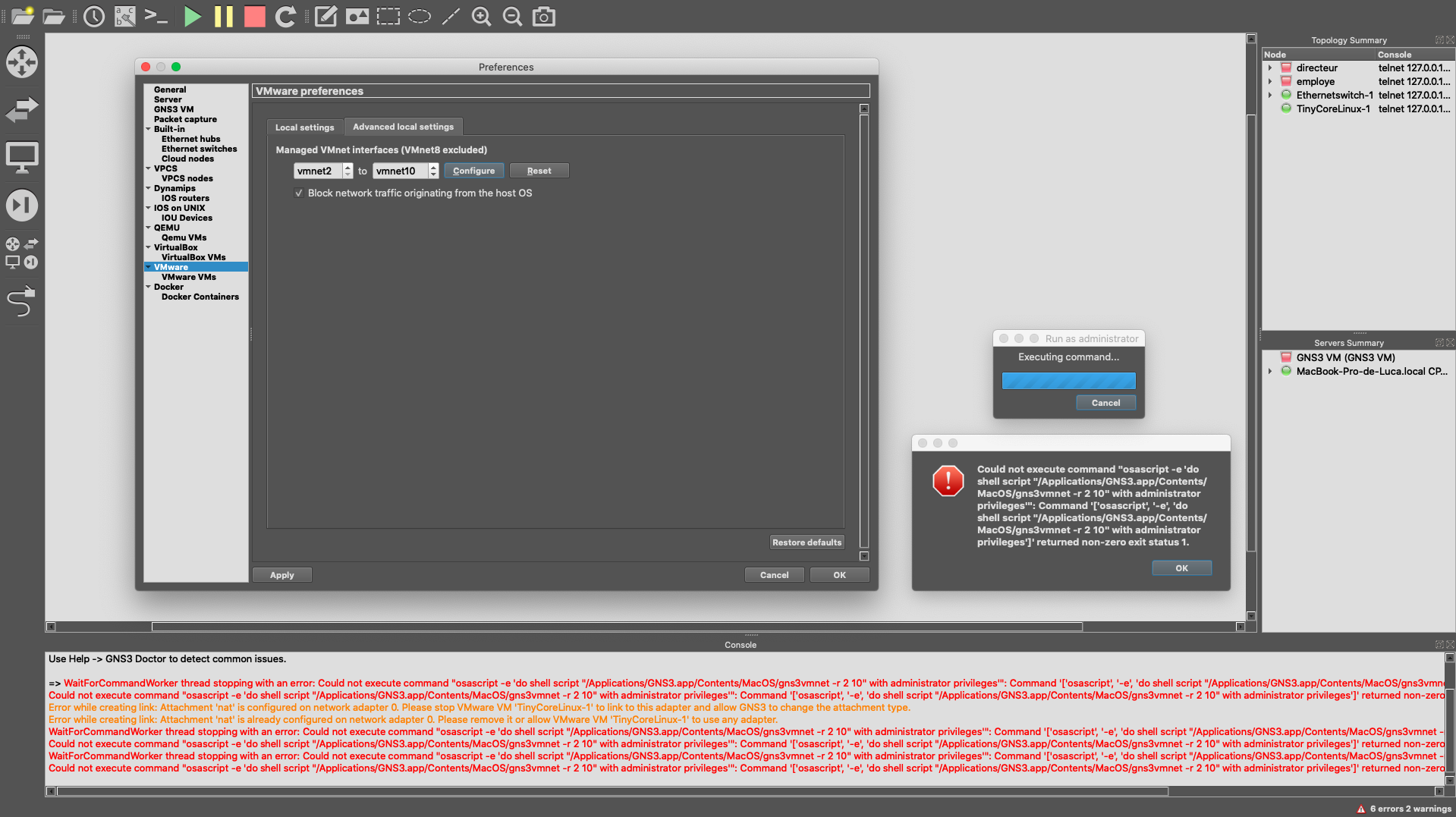
Task: Click the console horizontal scrollbar
Action: coord(612,791)
